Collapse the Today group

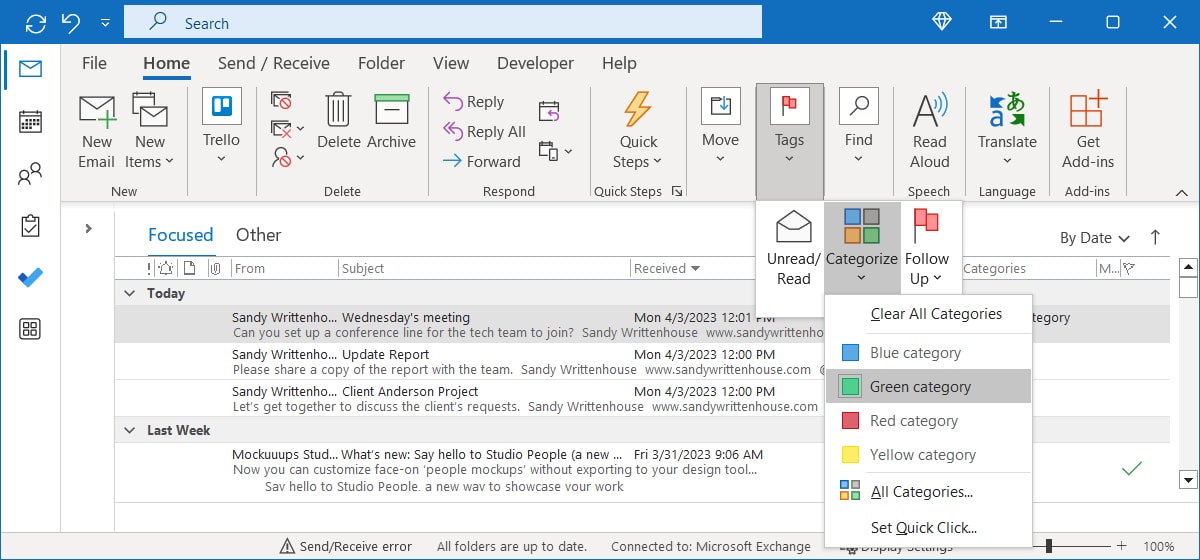tap(129, 293)
